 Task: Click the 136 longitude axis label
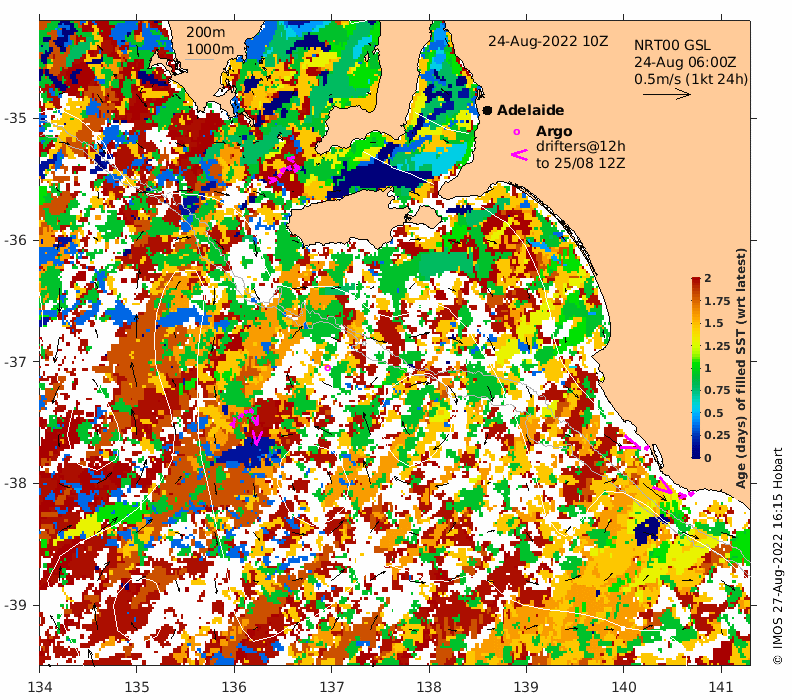tap(234, 687)
